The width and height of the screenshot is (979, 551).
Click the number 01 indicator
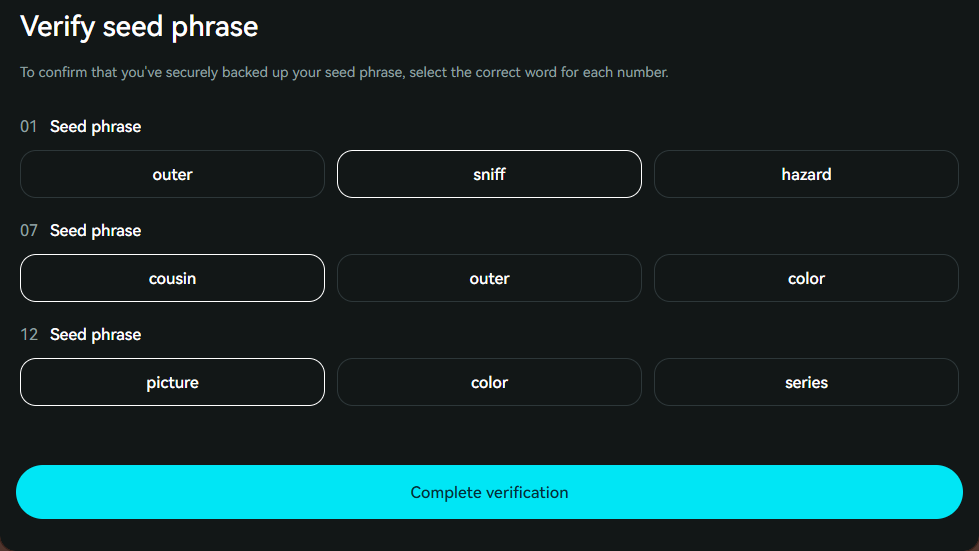tap(28, 127)
